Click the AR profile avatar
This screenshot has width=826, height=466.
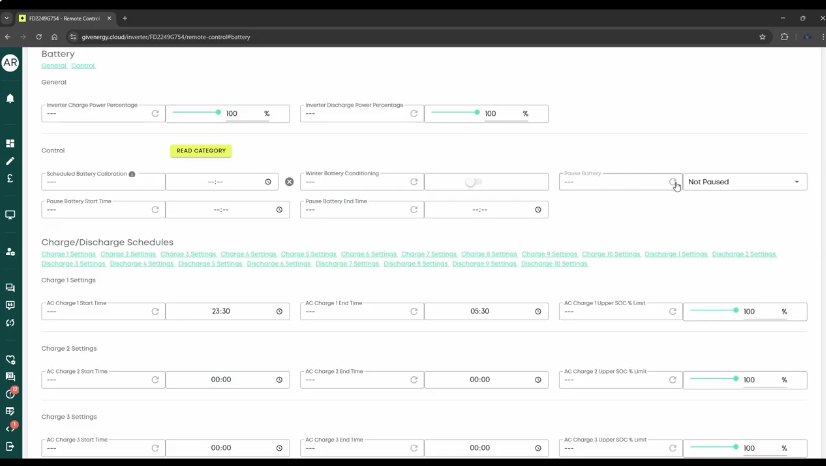click(10, 63)
